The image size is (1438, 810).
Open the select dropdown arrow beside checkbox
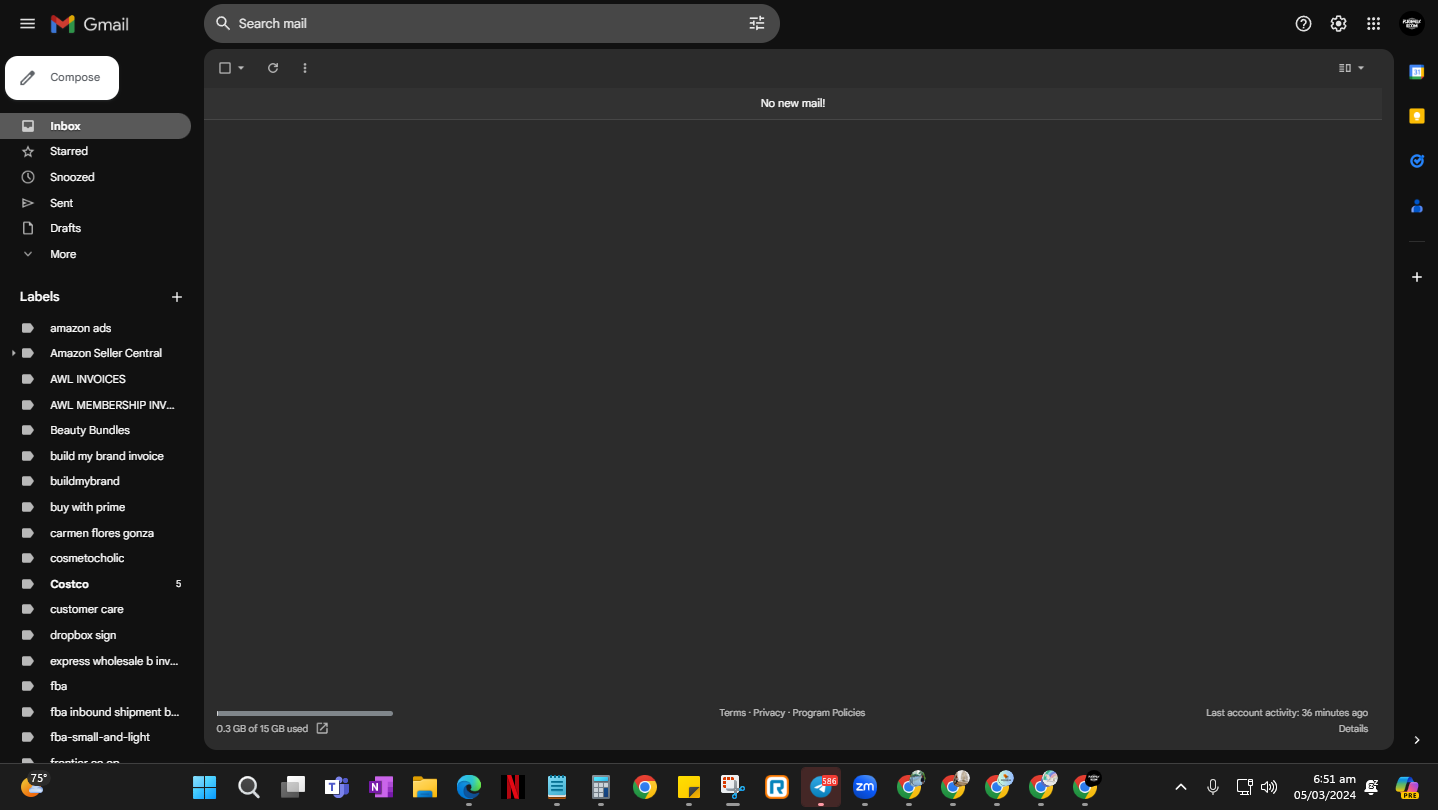(x=241, y=68)
